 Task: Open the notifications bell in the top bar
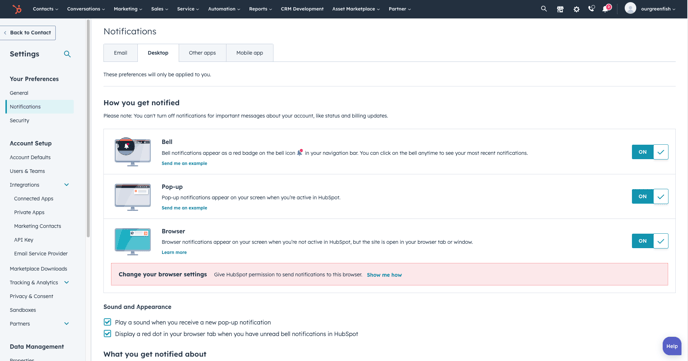606,8
